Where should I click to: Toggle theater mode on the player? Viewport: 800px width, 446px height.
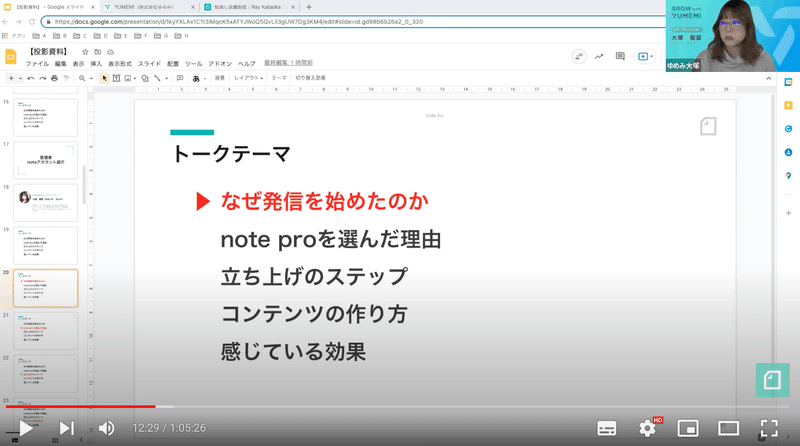pos(728,429)
